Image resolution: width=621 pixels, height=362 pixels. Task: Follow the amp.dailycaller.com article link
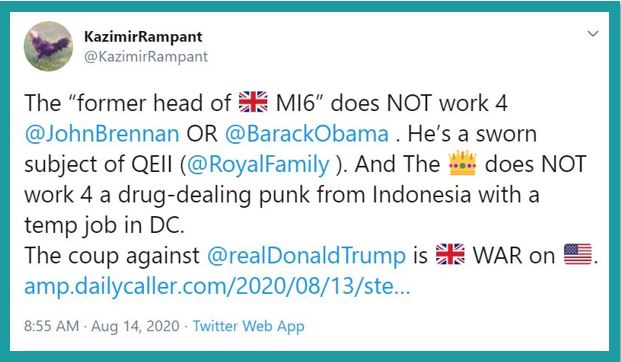217,286
